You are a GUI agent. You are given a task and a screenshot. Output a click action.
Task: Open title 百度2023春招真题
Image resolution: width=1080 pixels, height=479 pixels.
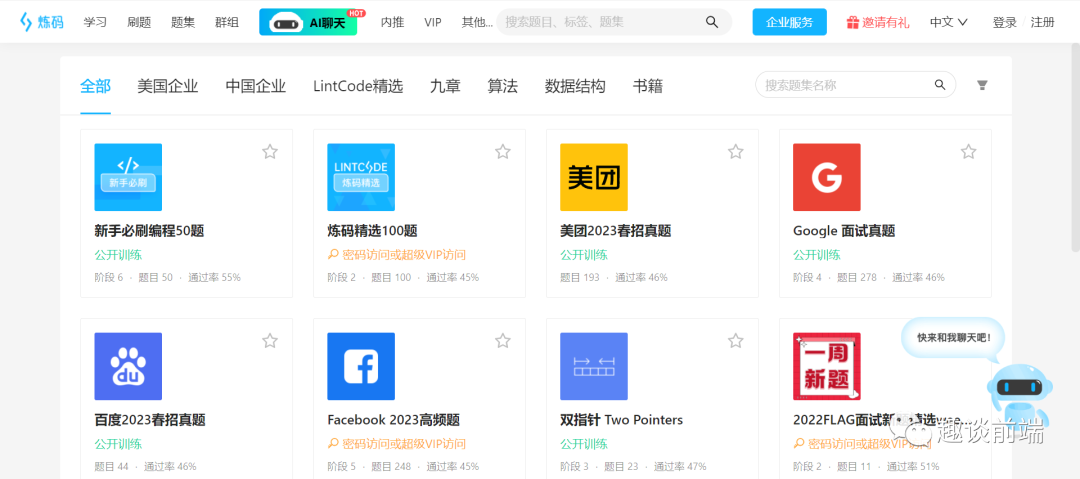149,420
